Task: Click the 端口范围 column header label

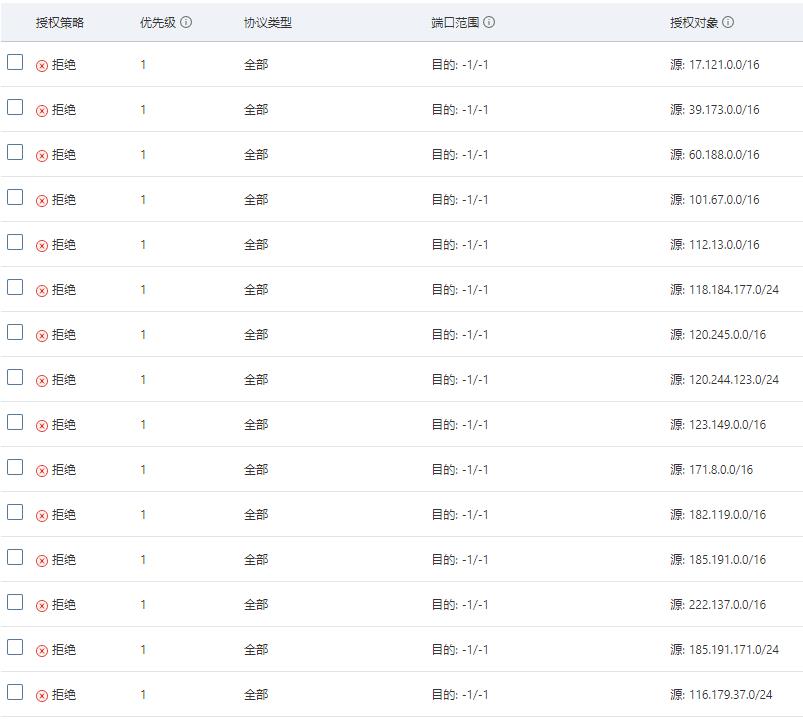Action: (x=455, y=23)
